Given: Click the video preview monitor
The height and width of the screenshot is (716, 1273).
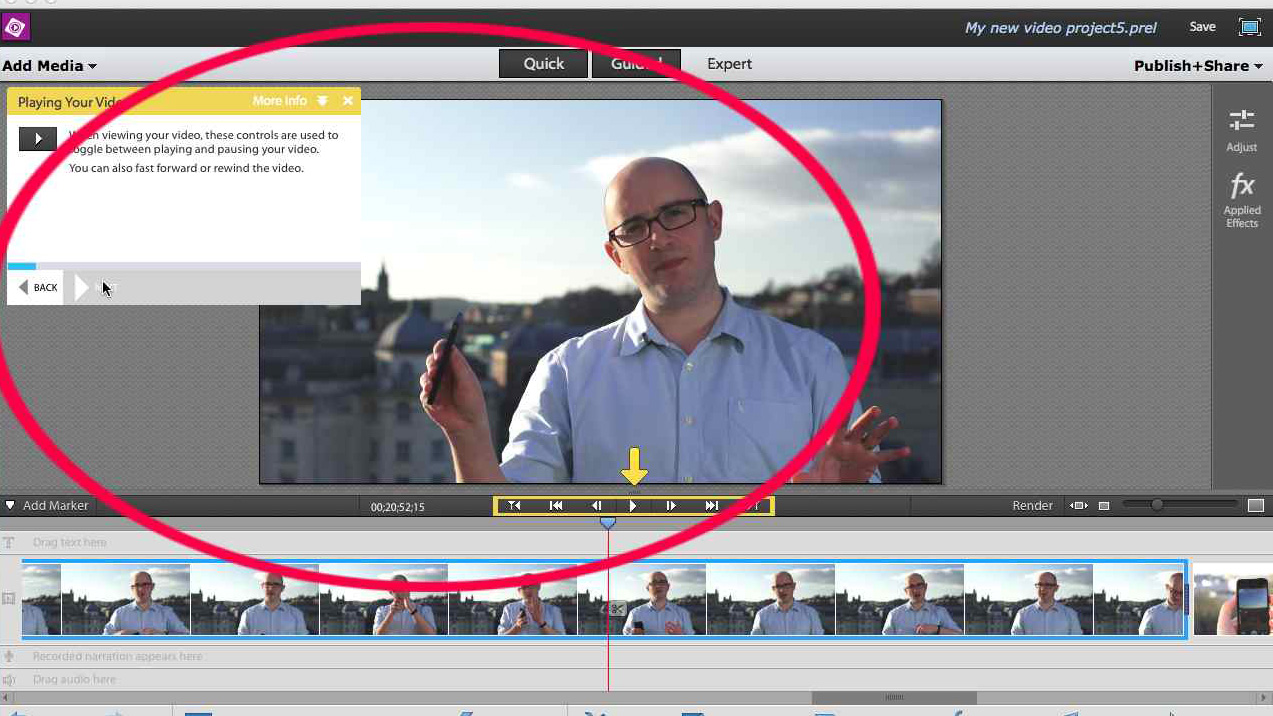Looking at the screenshot, I should pyautogui.click(x=600, y=291).
